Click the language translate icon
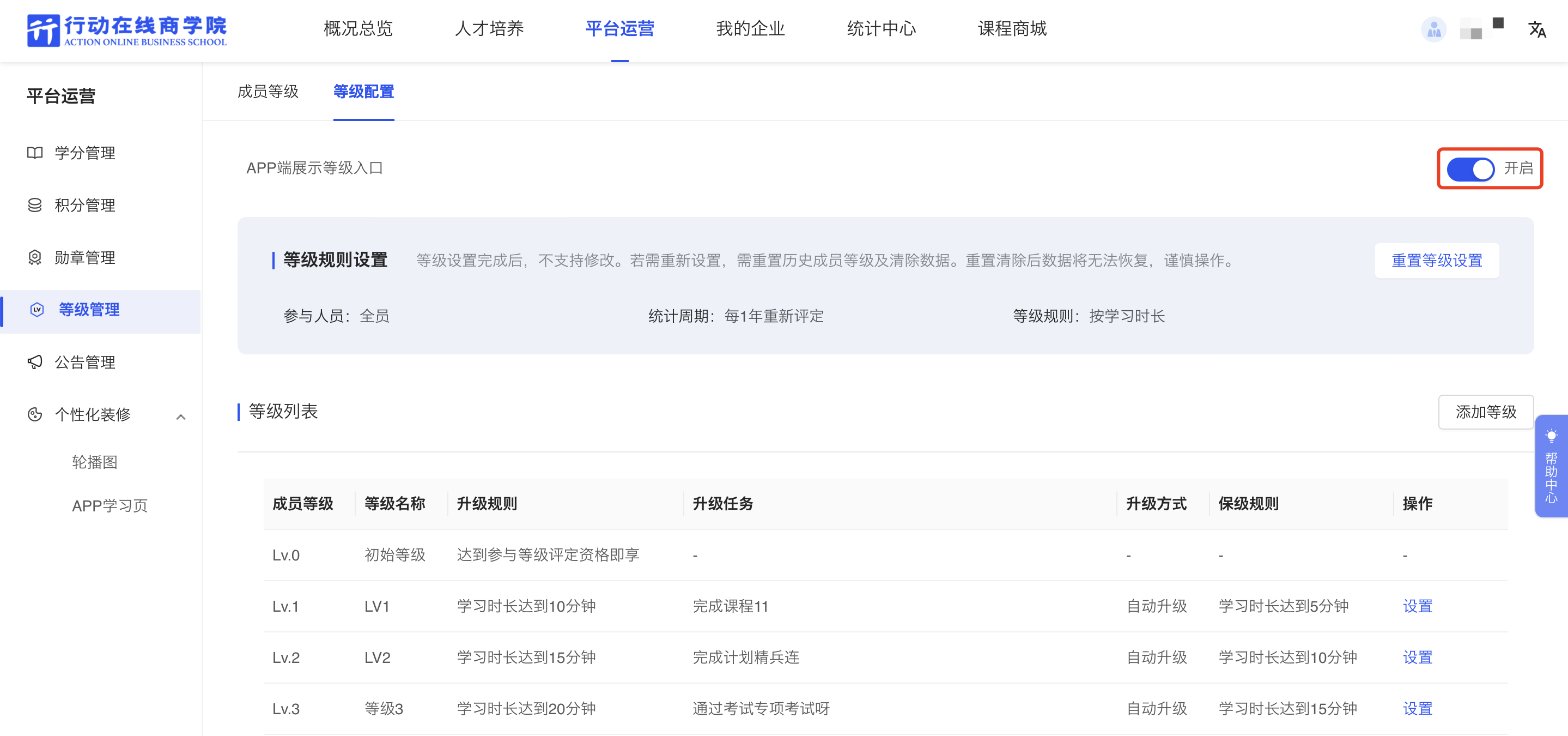Viewport: 1568px width, 736px height. pos(1537,29)
